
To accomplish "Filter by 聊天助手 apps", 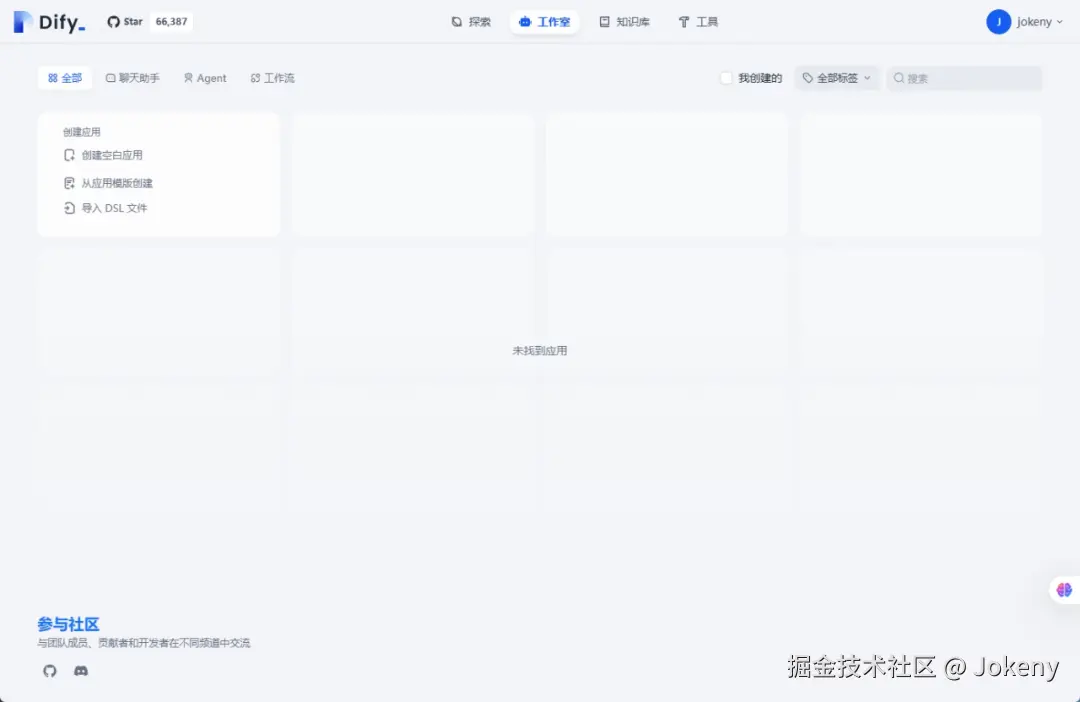I will tap(132, 78).
